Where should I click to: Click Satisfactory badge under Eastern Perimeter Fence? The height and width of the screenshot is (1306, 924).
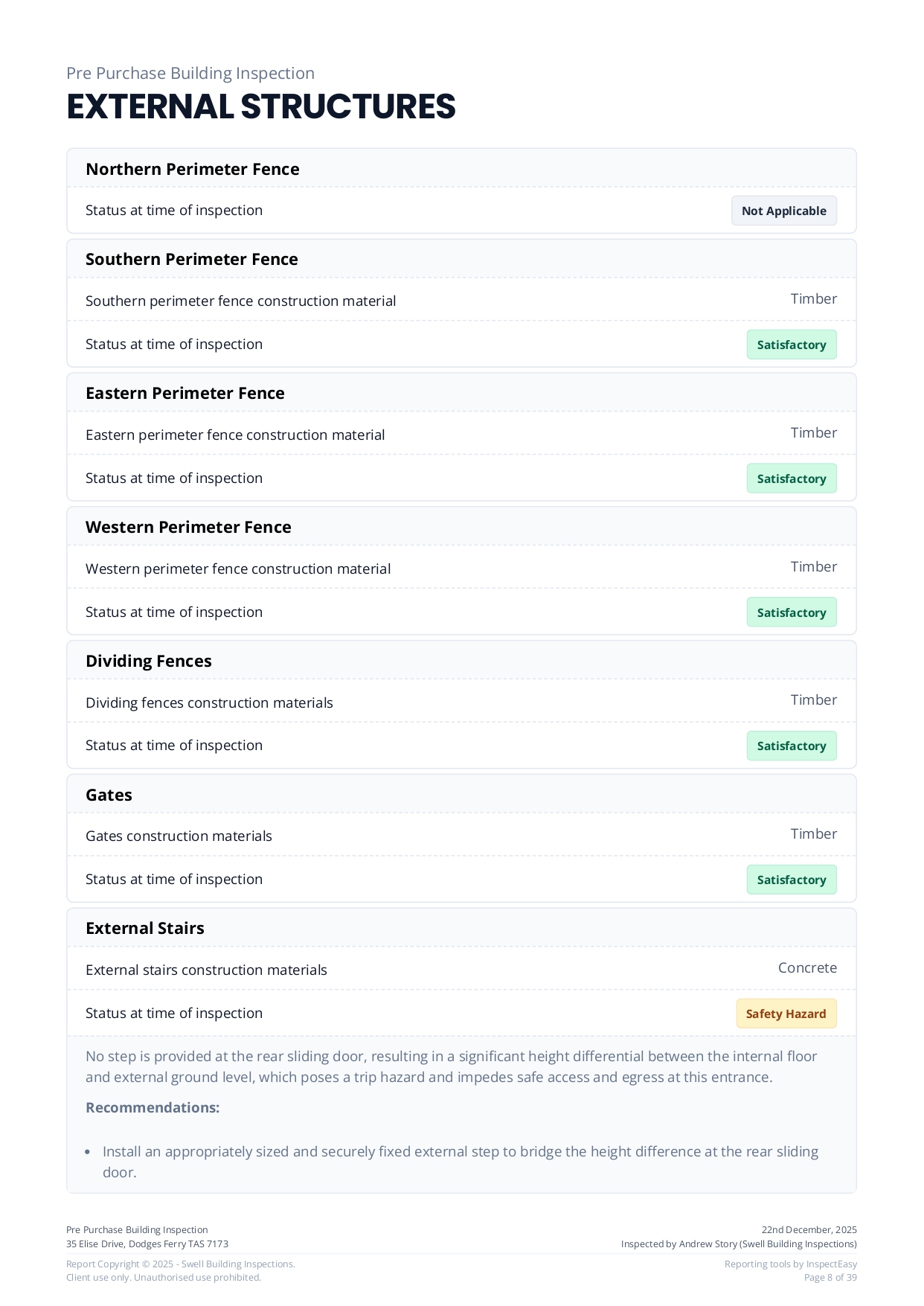point(791,478)
